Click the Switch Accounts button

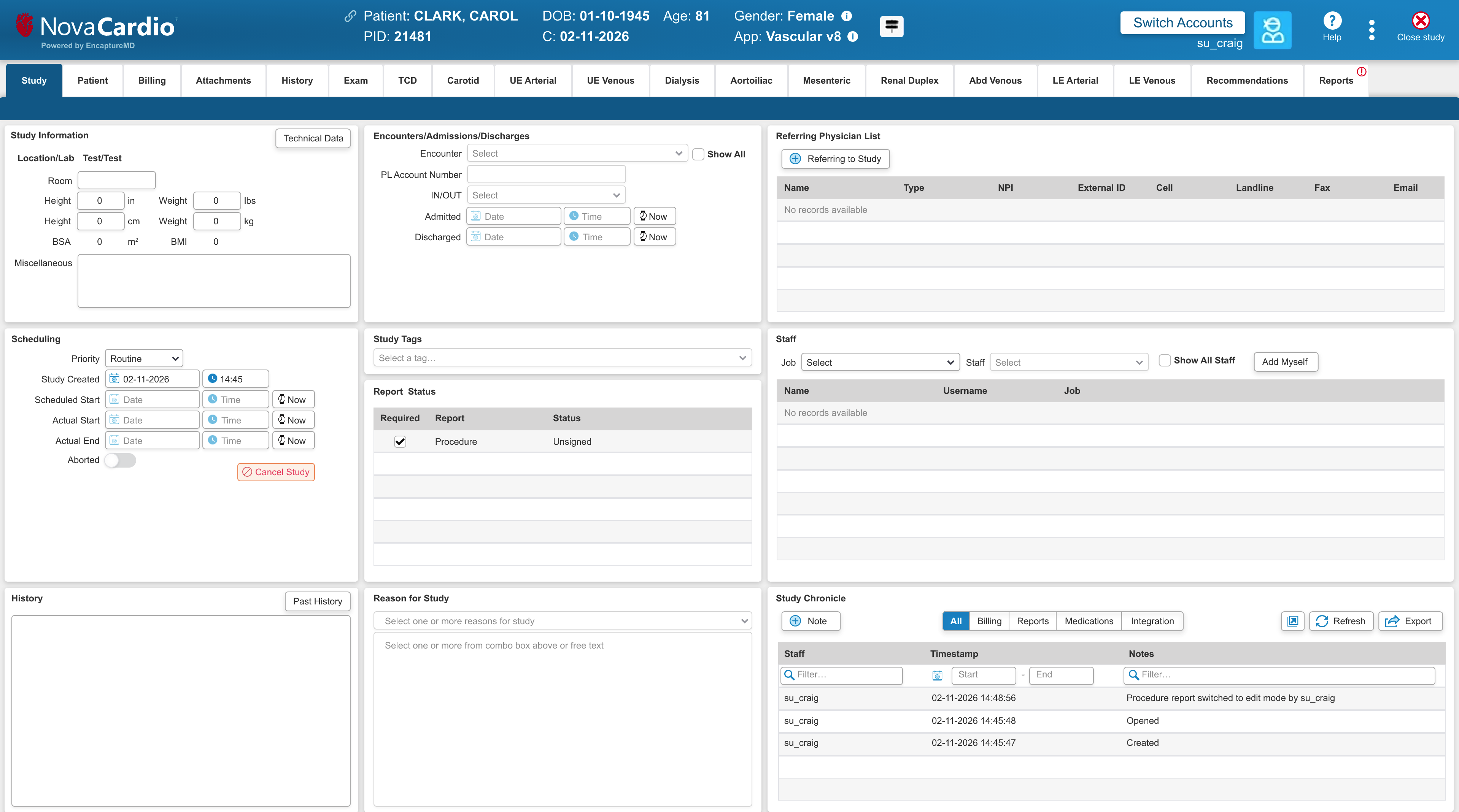[x=1182, y=23]
